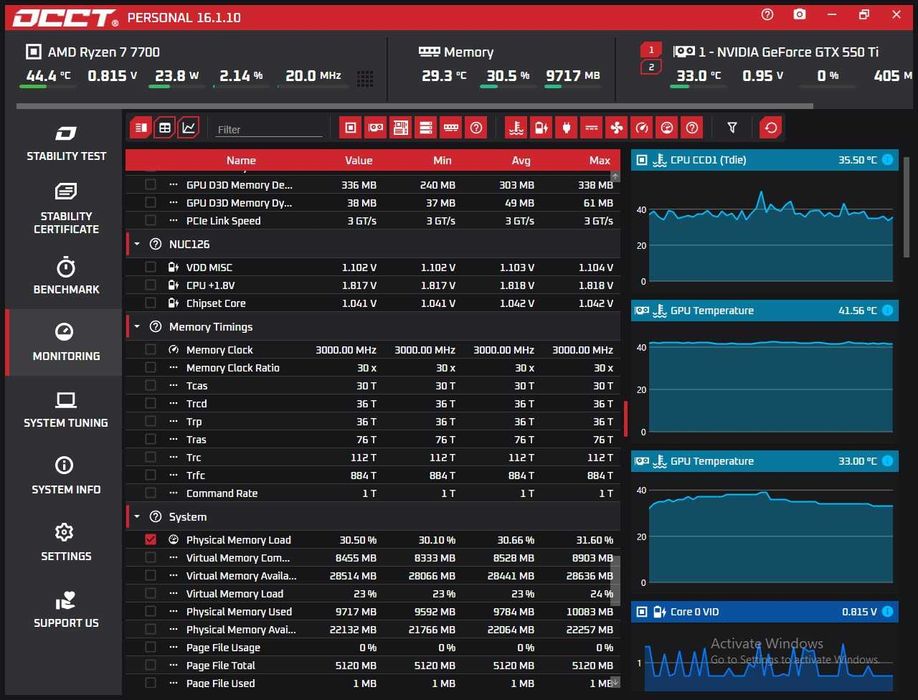Screen dimensions: 918x700
Task: Open the Support Us page
Action: (x=66, y=609)
